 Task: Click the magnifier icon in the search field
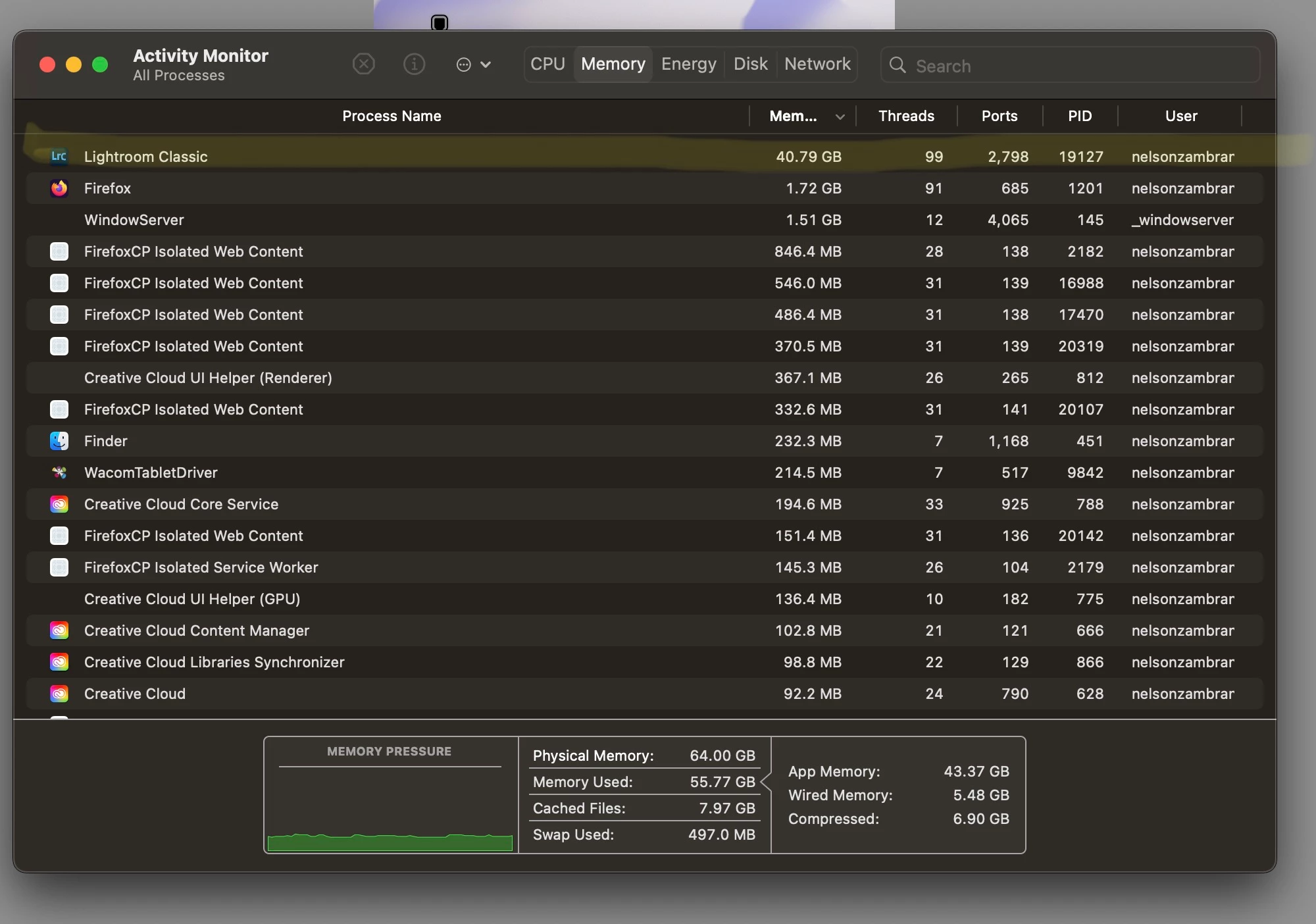898,65
